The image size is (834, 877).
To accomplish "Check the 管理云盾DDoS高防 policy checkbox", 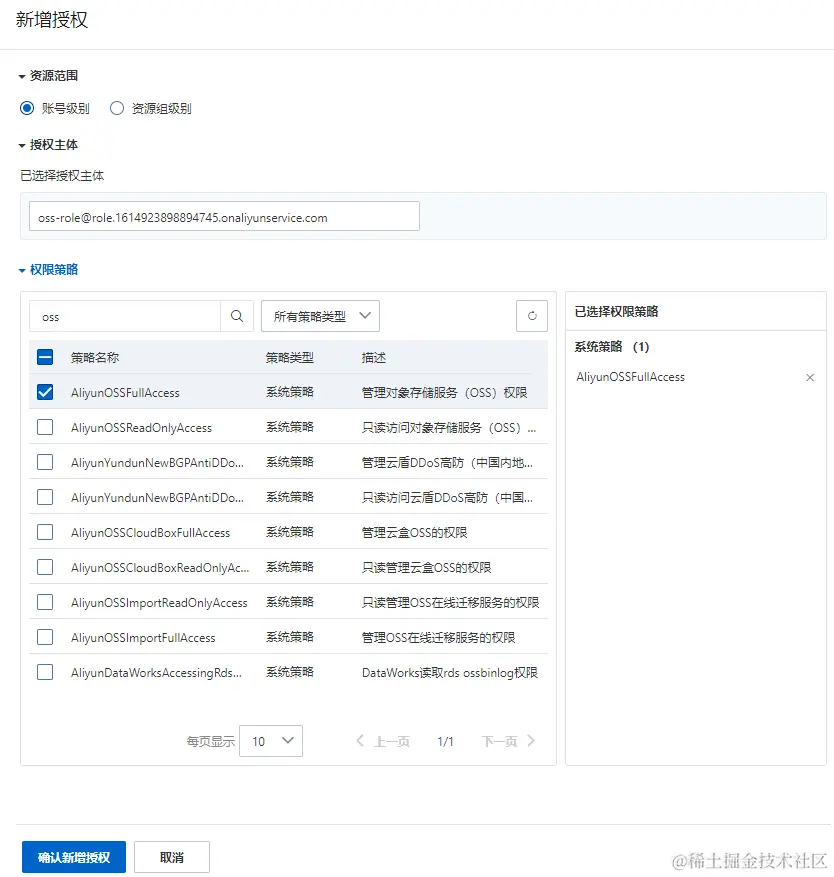I will click(x=45, y=462).
